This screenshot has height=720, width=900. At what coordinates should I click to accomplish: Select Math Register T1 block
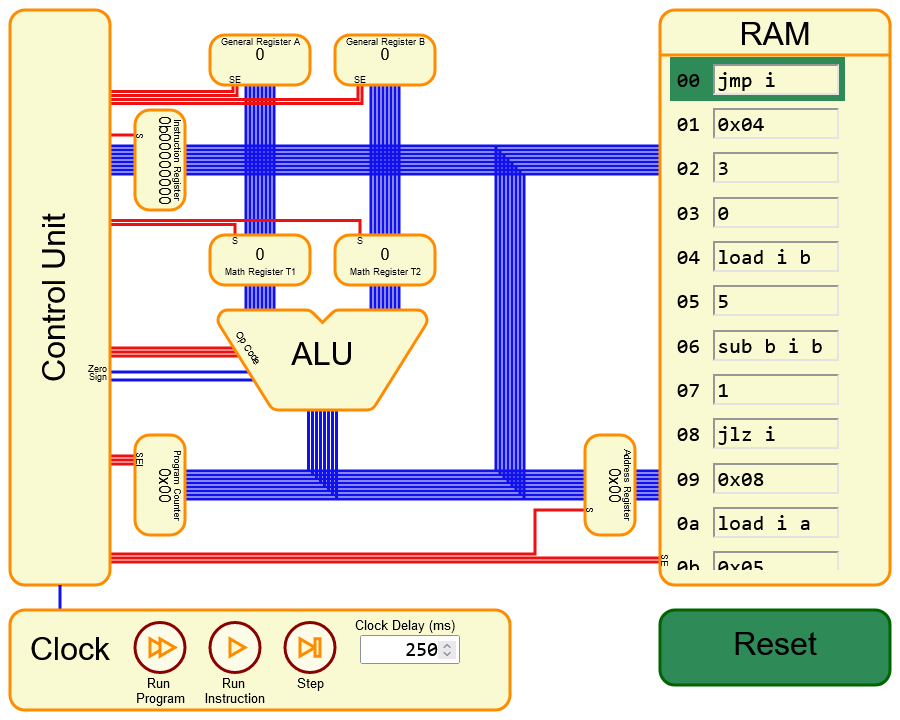260,260
